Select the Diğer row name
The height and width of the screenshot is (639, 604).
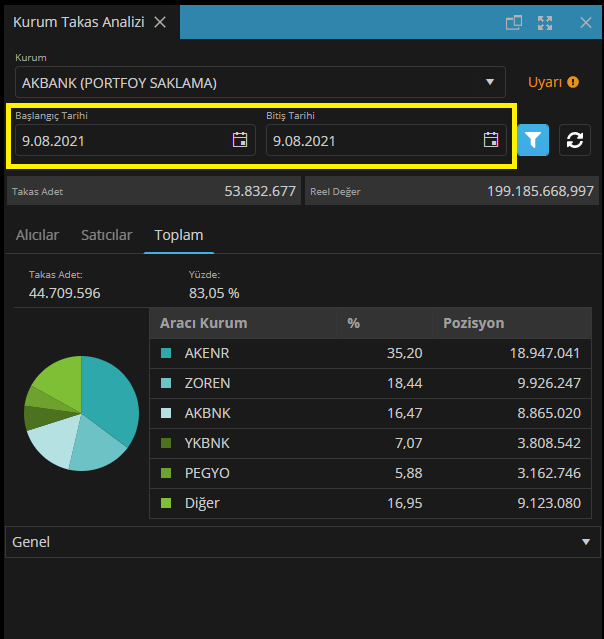[202, 503]
